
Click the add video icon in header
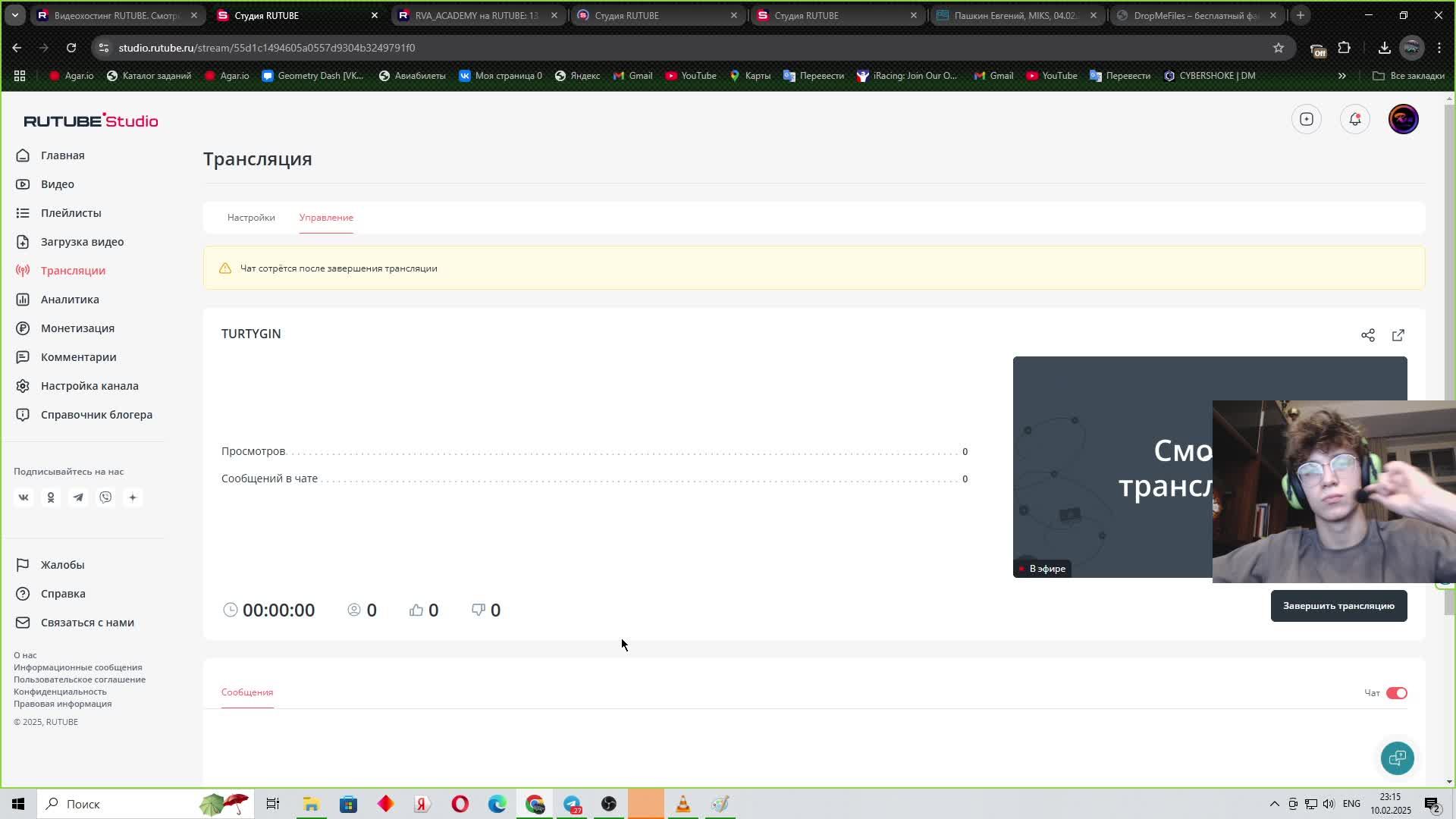pyautogui.click(x=1306, y=119)
